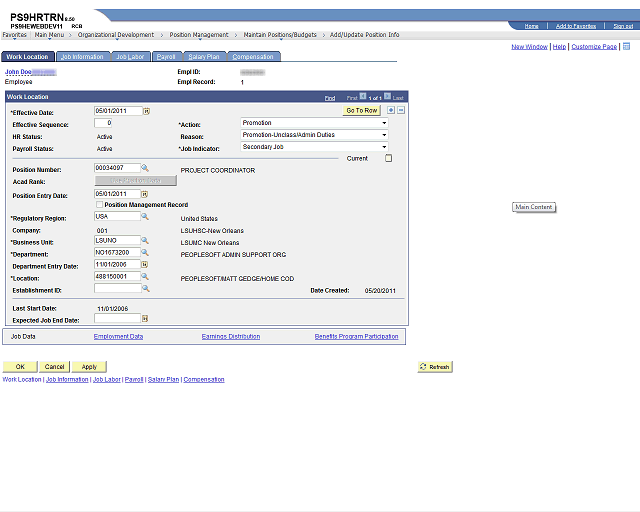Add a new row with the plus icon
Screen dimensions: 640x512
391,110
